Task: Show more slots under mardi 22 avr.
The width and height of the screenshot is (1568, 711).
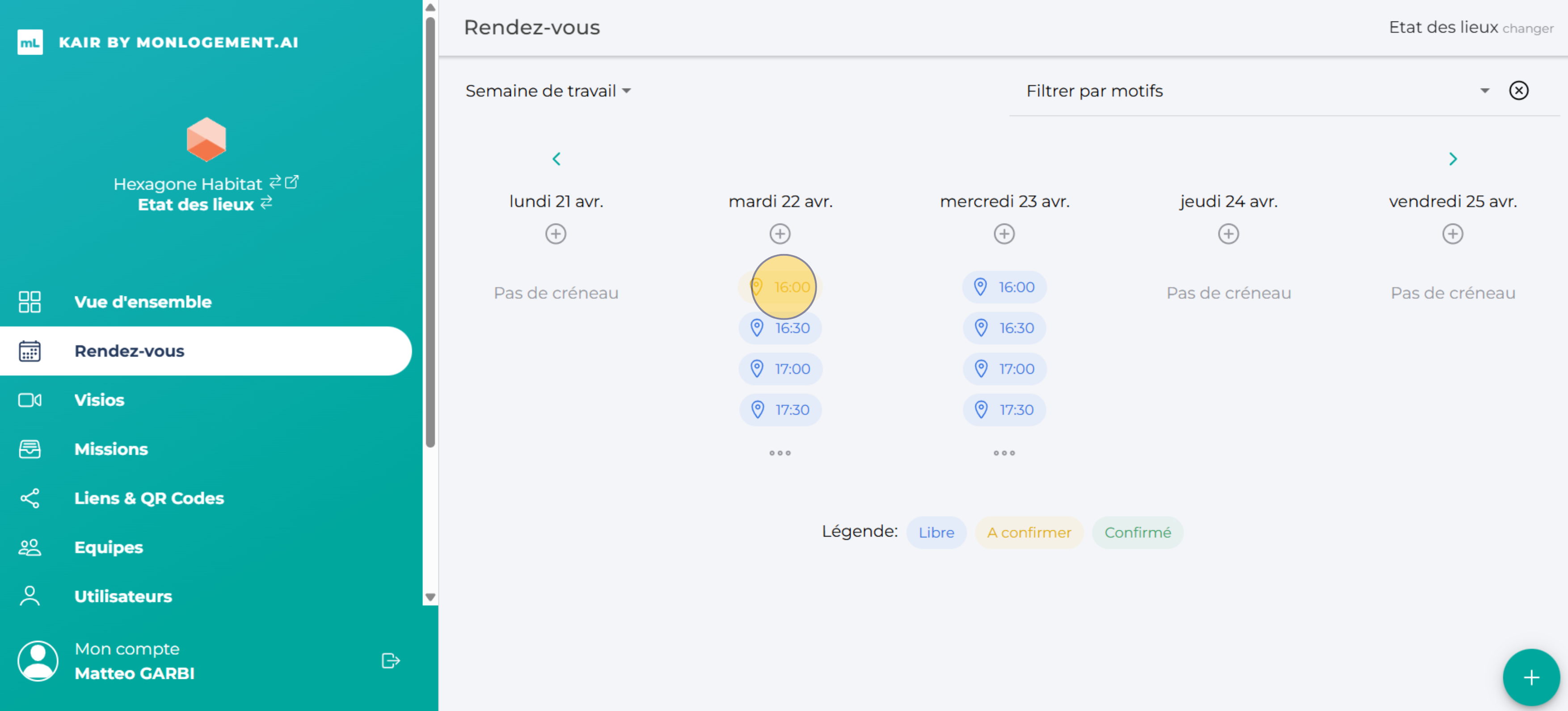Action: 780,453
